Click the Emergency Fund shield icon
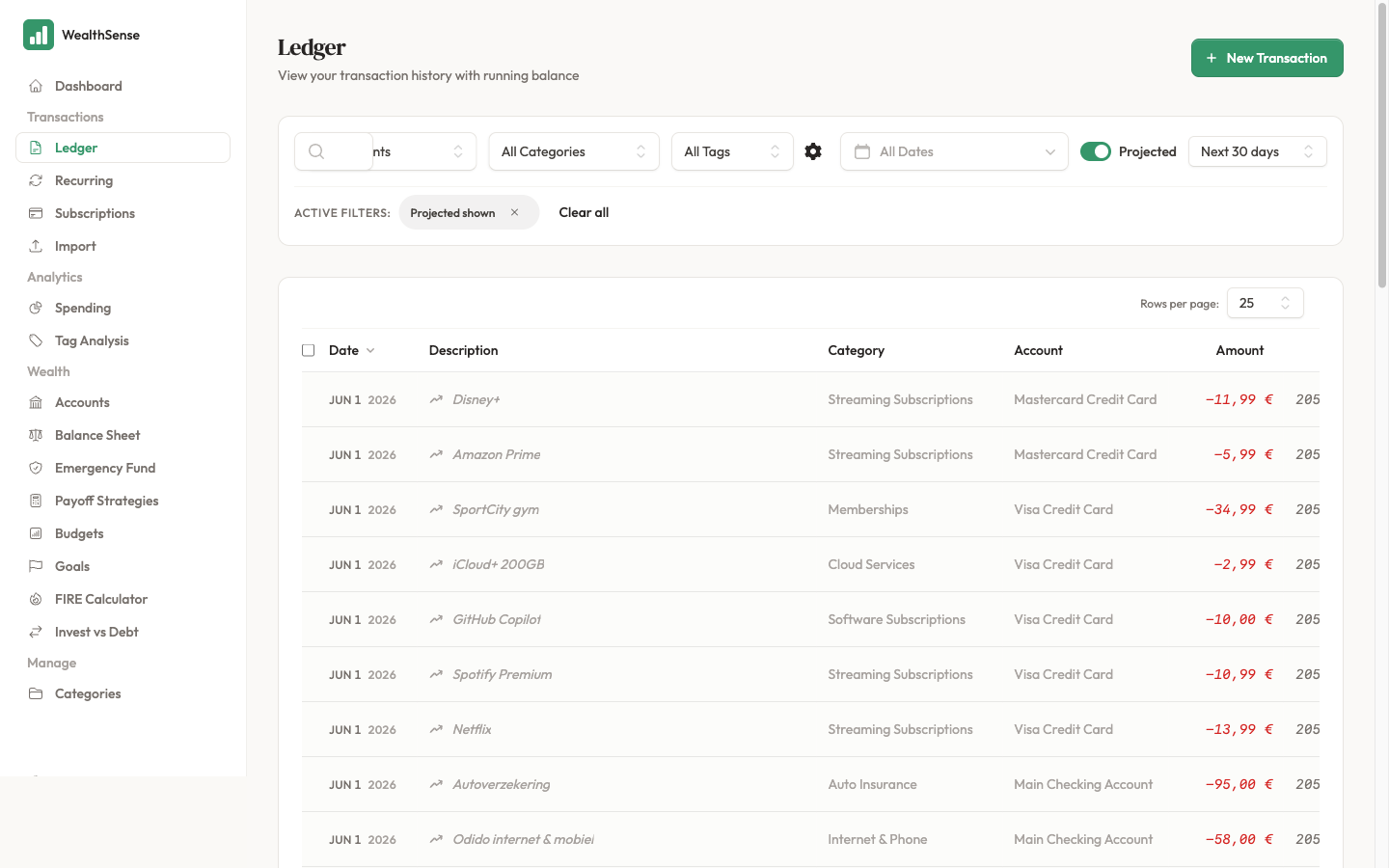Image resolution: width=1389 pixels, height=868 pixels. (36, 468)
